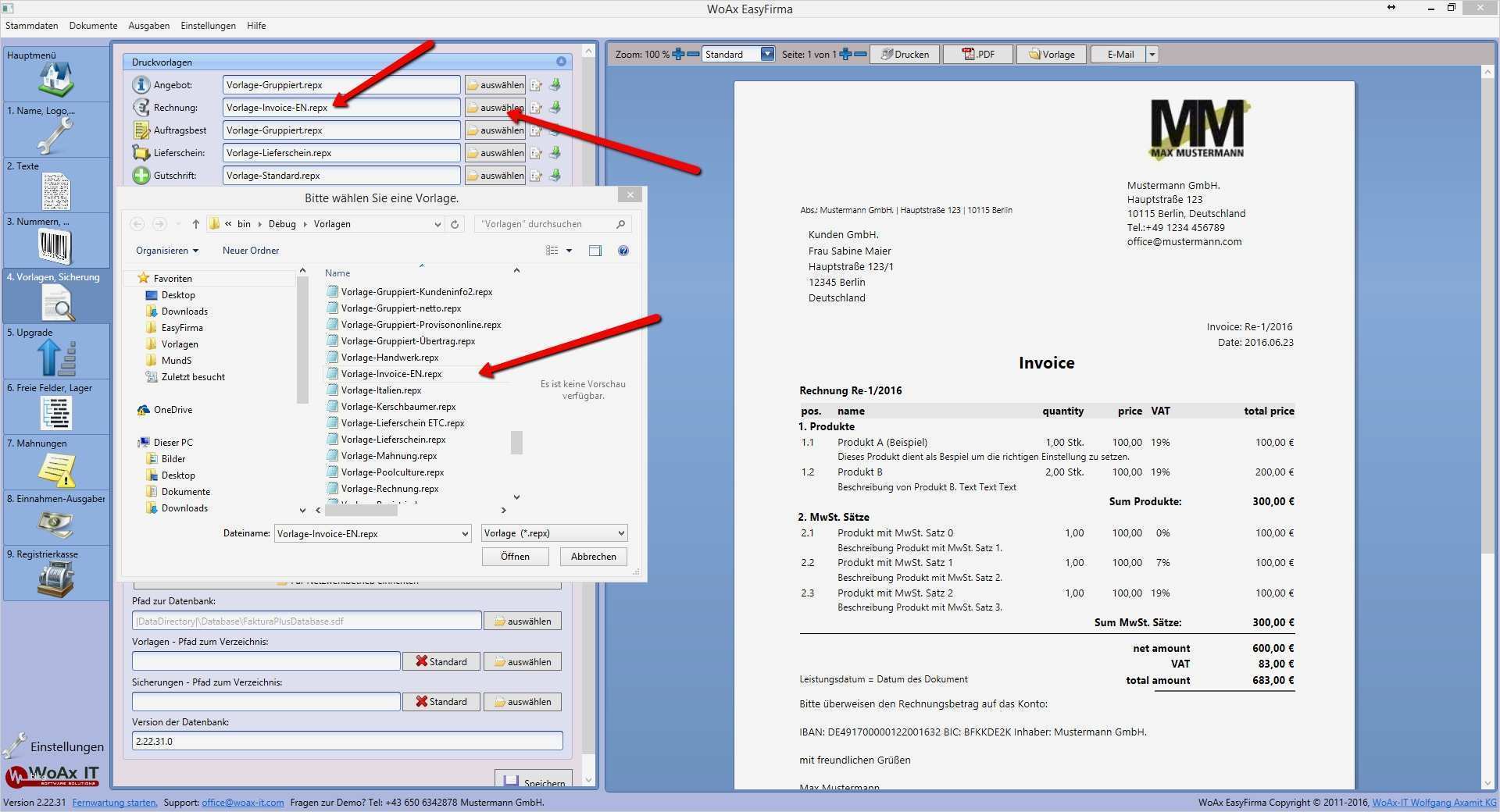Click the office@woax-it.com support link
This screenshot has height=812, width=1500.
(x=243, y=803)
